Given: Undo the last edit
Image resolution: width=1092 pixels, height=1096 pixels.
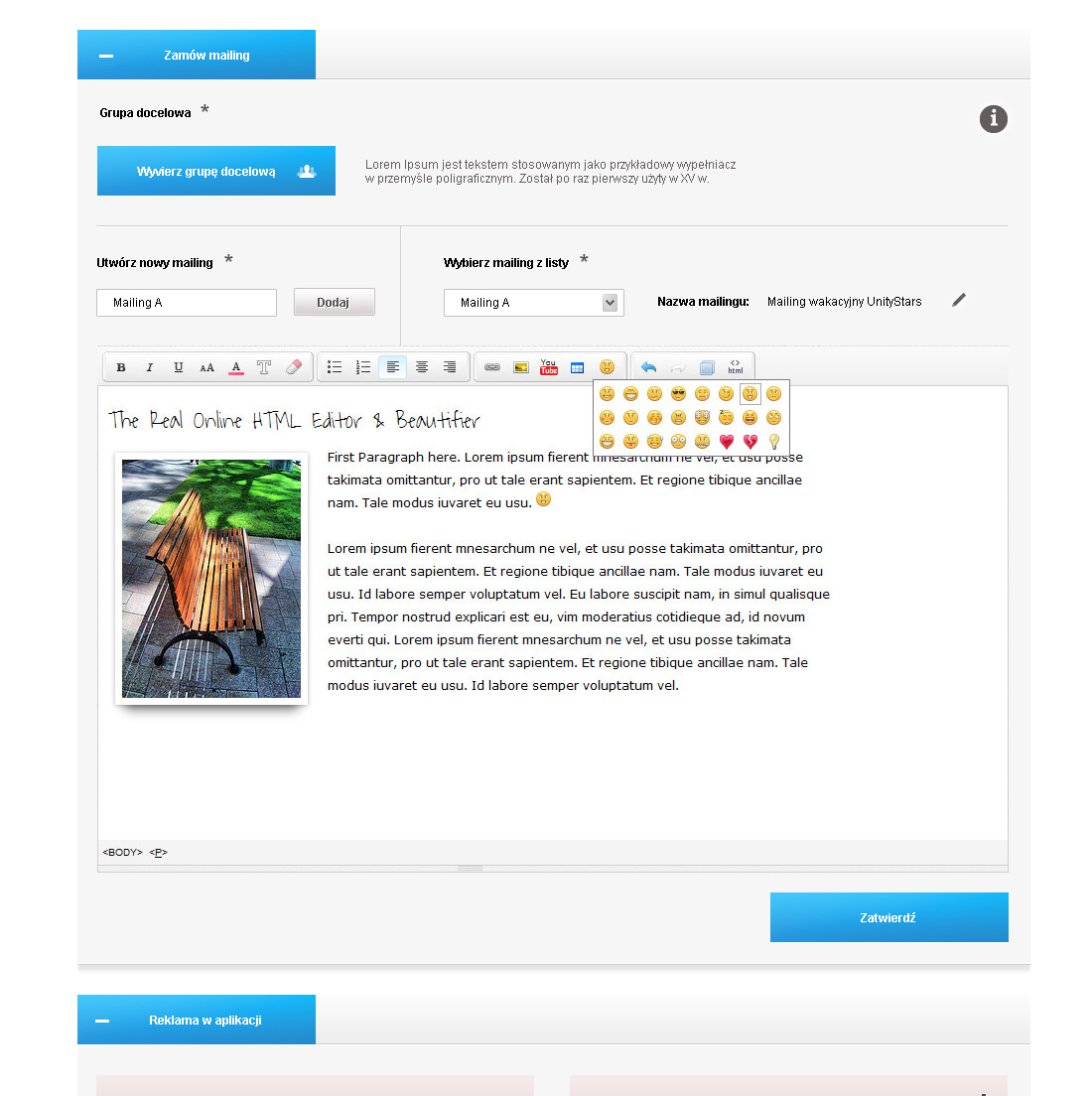Looking at the screenshot, I should (x=649, y=367).
